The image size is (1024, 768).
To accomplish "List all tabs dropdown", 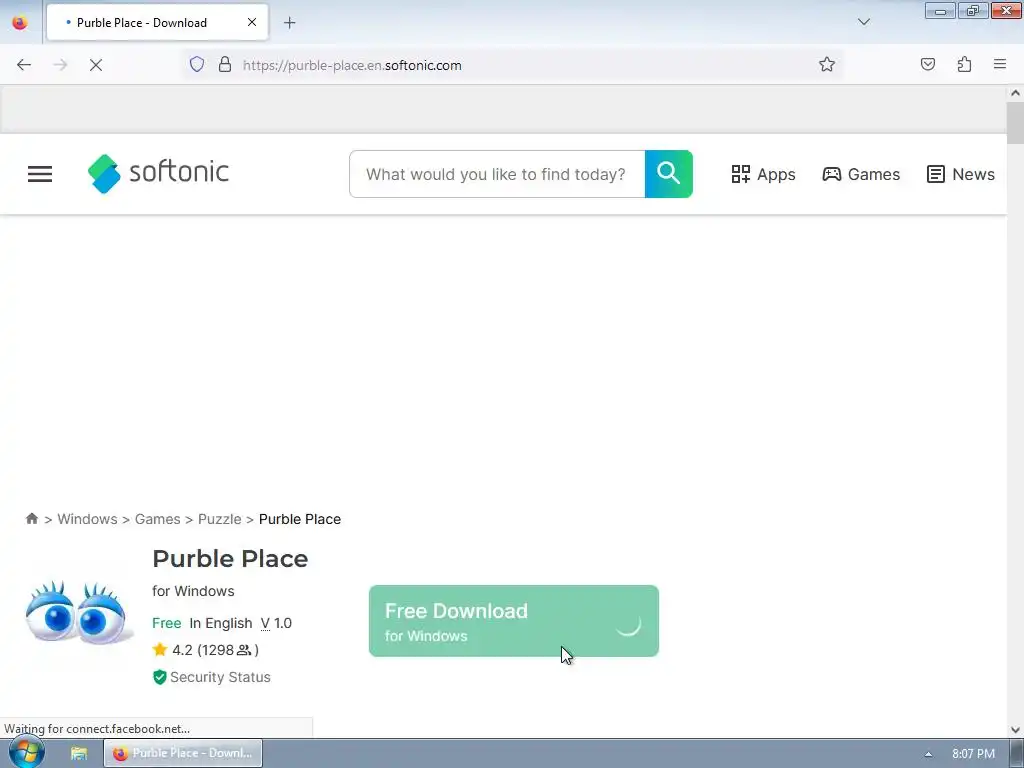I will pos(863,22).
